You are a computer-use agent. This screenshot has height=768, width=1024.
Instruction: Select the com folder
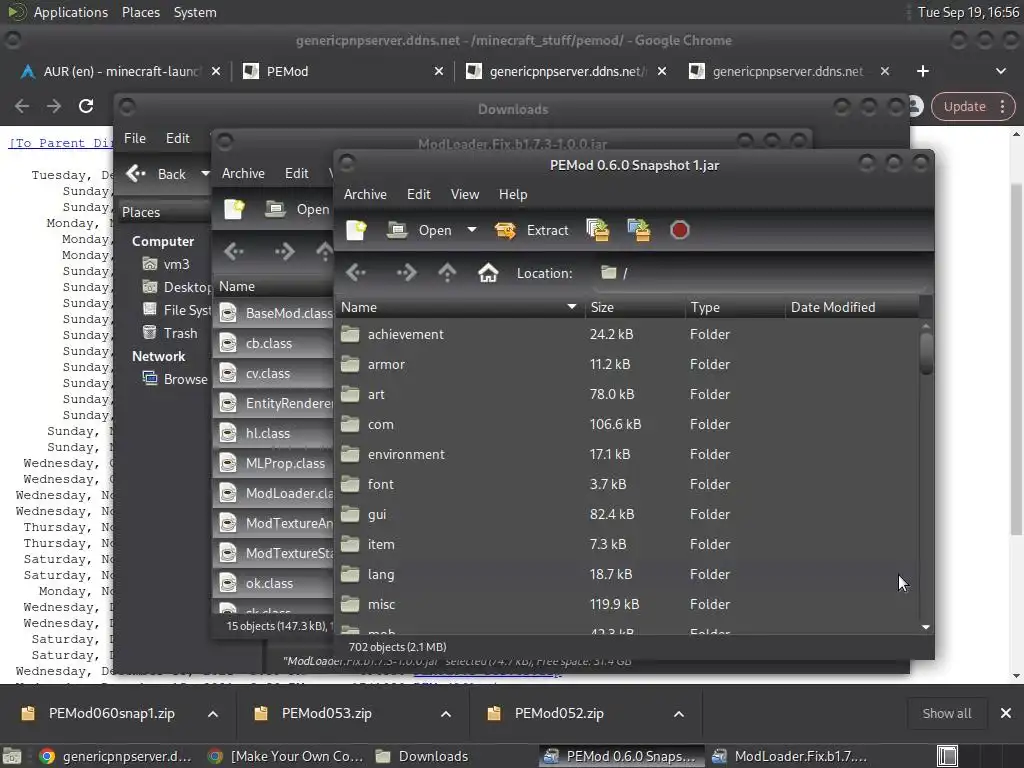pyautogui.click(x=627, y=424)
